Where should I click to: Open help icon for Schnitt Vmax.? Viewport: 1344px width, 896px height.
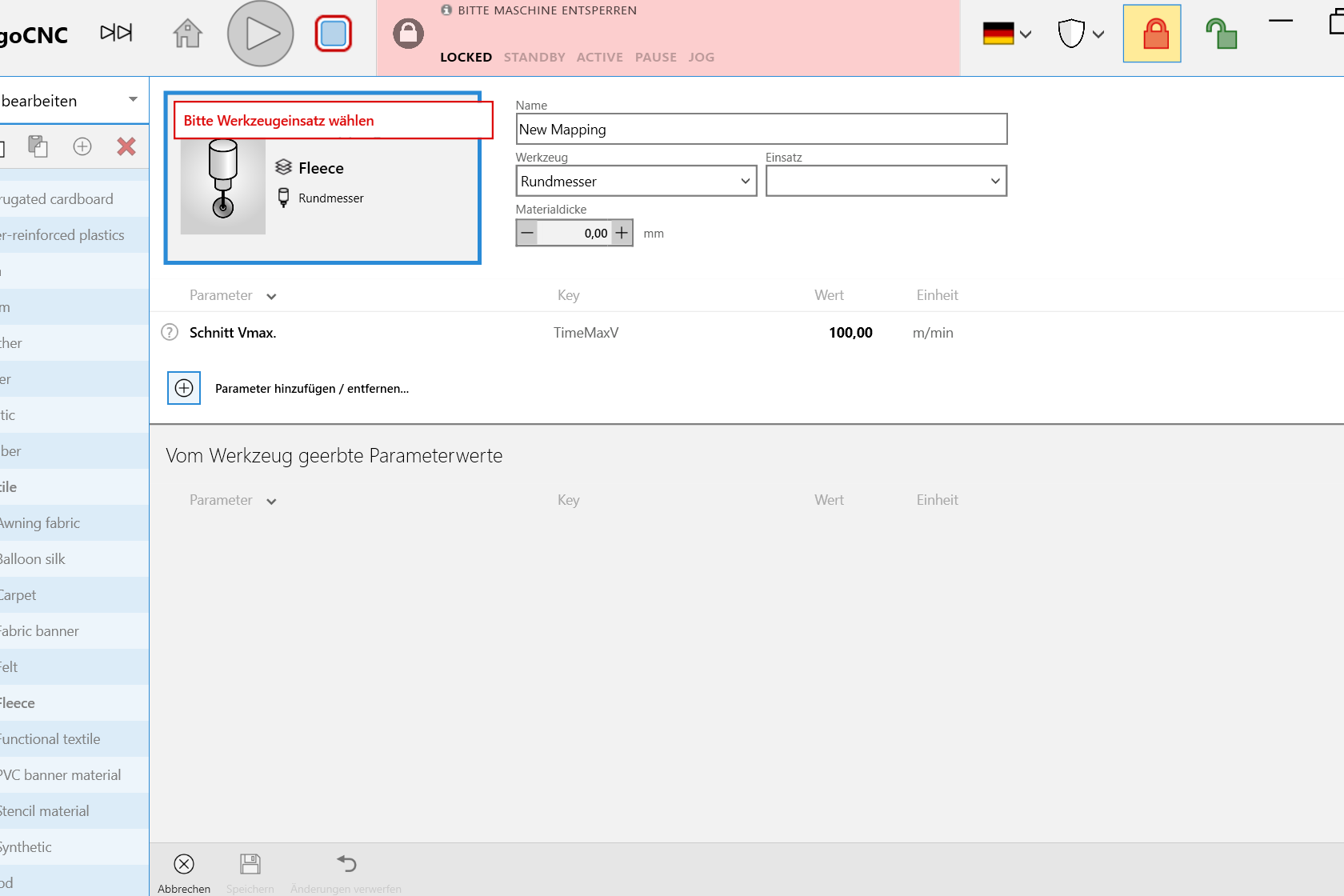coord(170,332)
